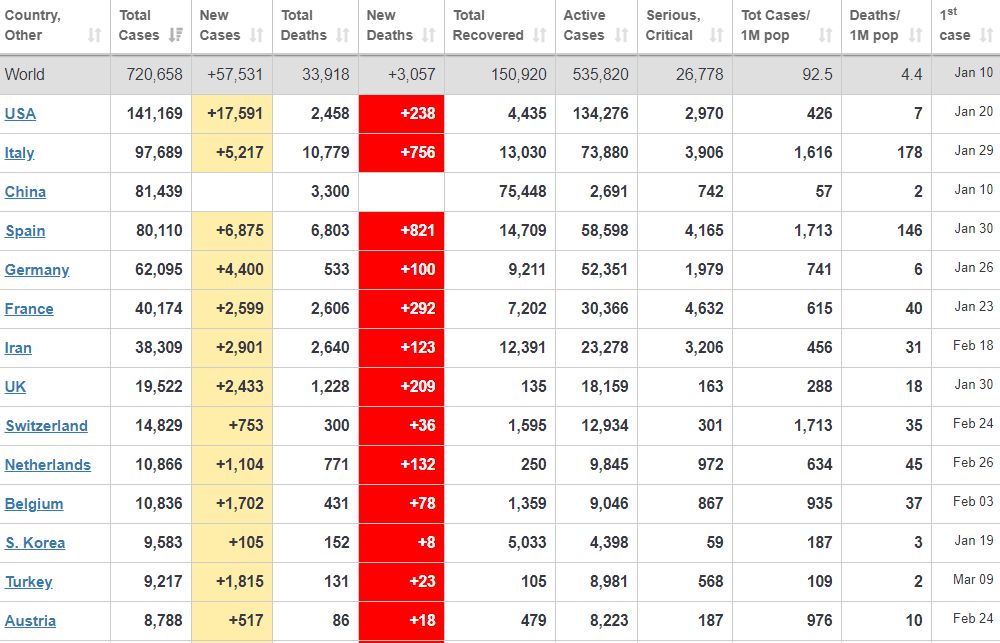Image resolution: width=1000 pixels, height=643 pixels.
Task: Click sort icon for Tot Cases/1M pop
Action: (825, 35)
